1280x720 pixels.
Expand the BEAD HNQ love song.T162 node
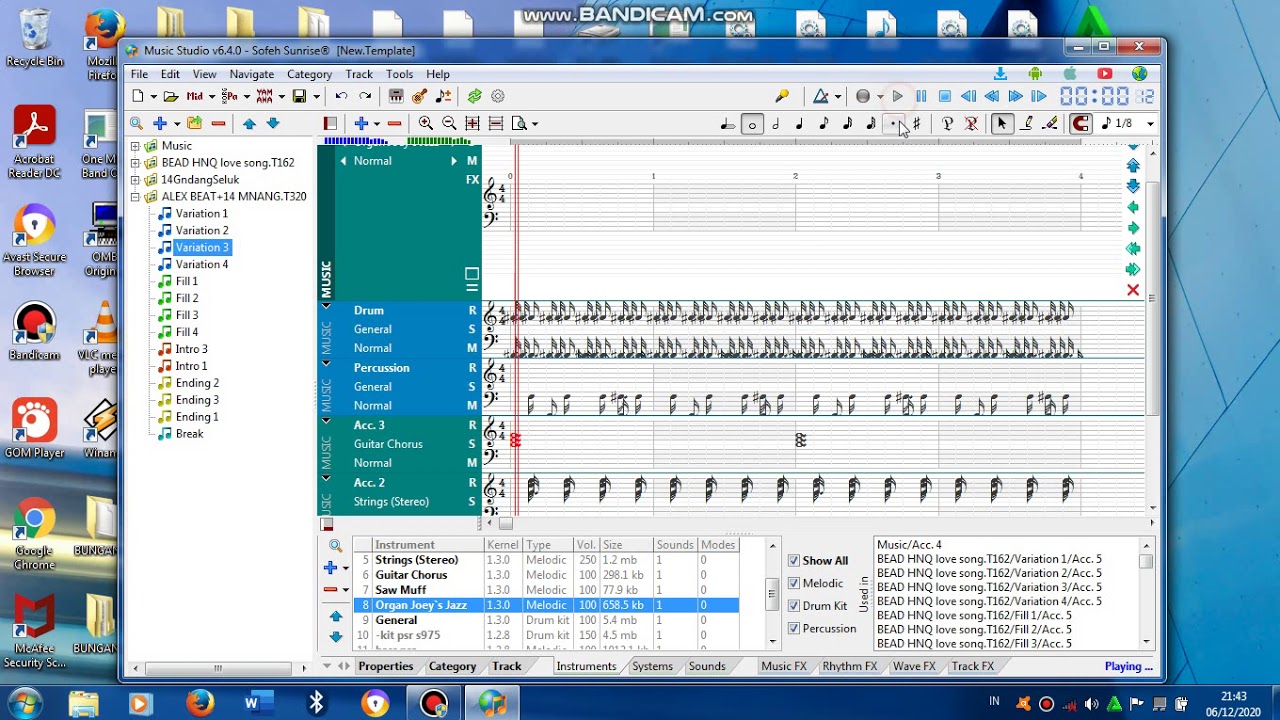[x=135, y=163]
